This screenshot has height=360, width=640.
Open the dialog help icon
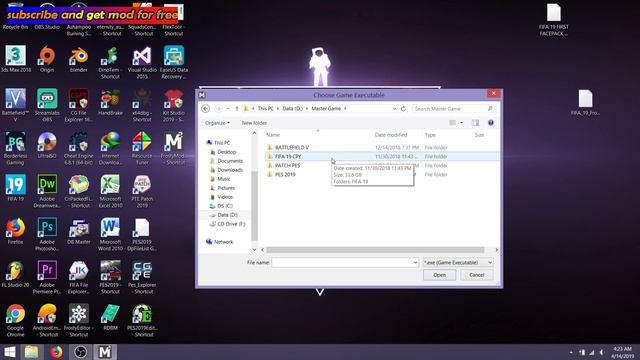point(491,122)
